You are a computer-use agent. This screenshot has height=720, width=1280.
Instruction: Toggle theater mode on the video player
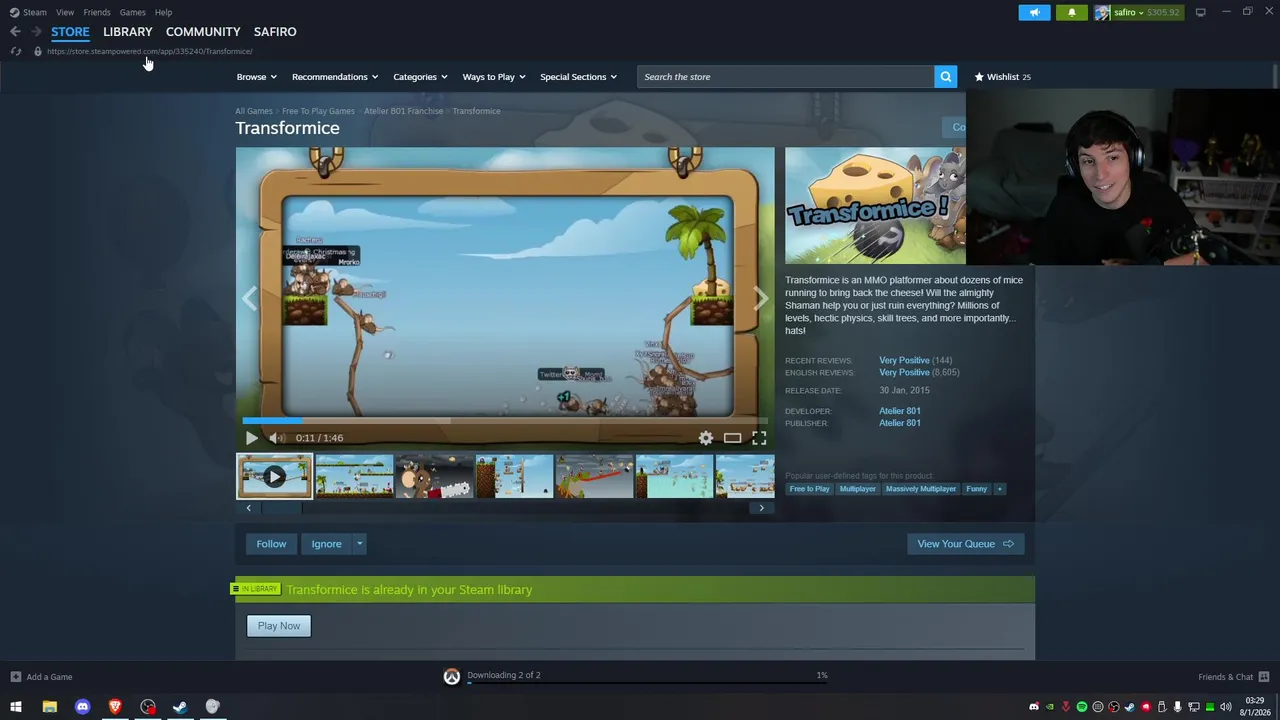point(732,438)
